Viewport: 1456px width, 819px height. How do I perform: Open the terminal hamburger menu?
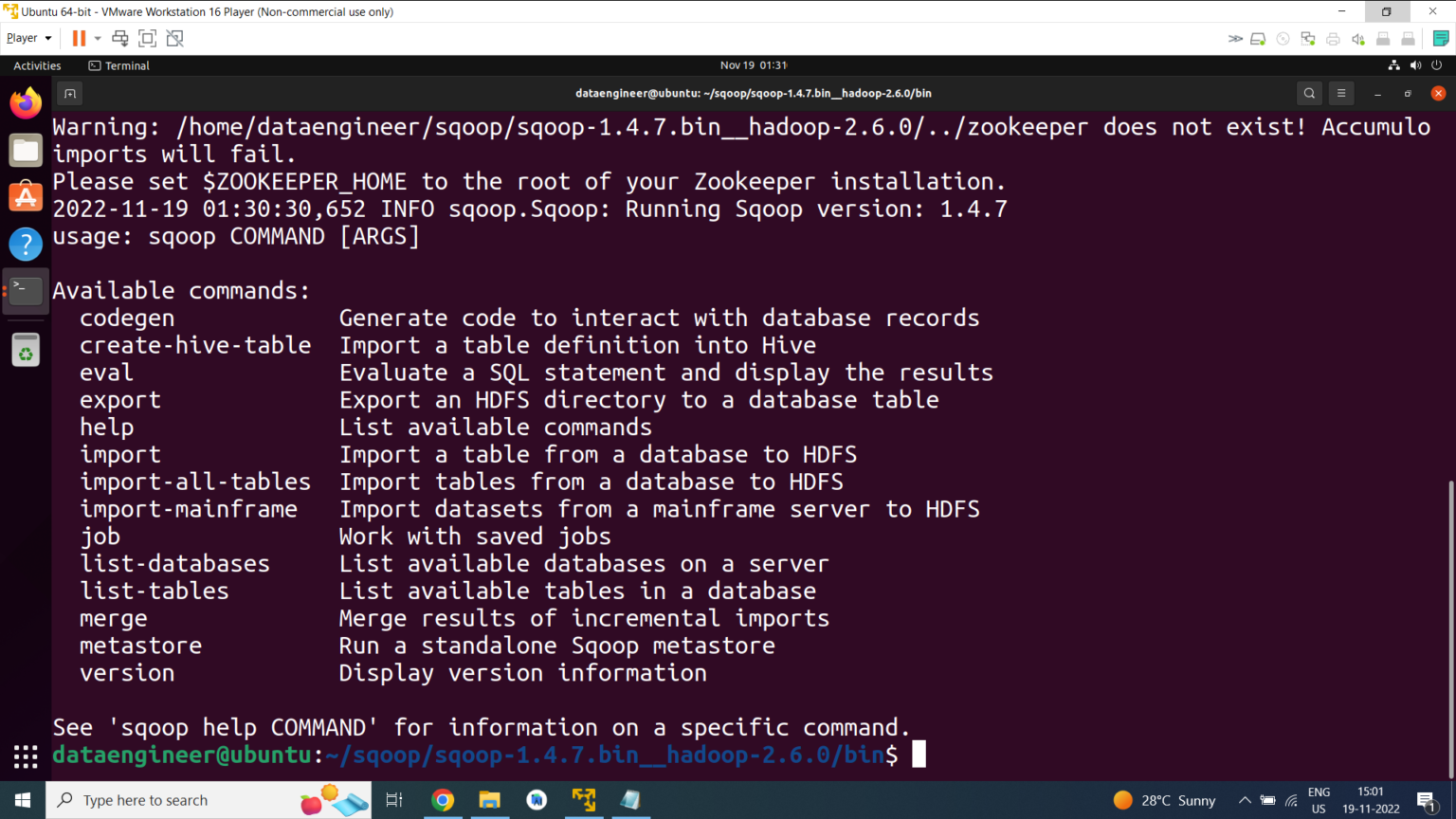tap(1340, 93)
